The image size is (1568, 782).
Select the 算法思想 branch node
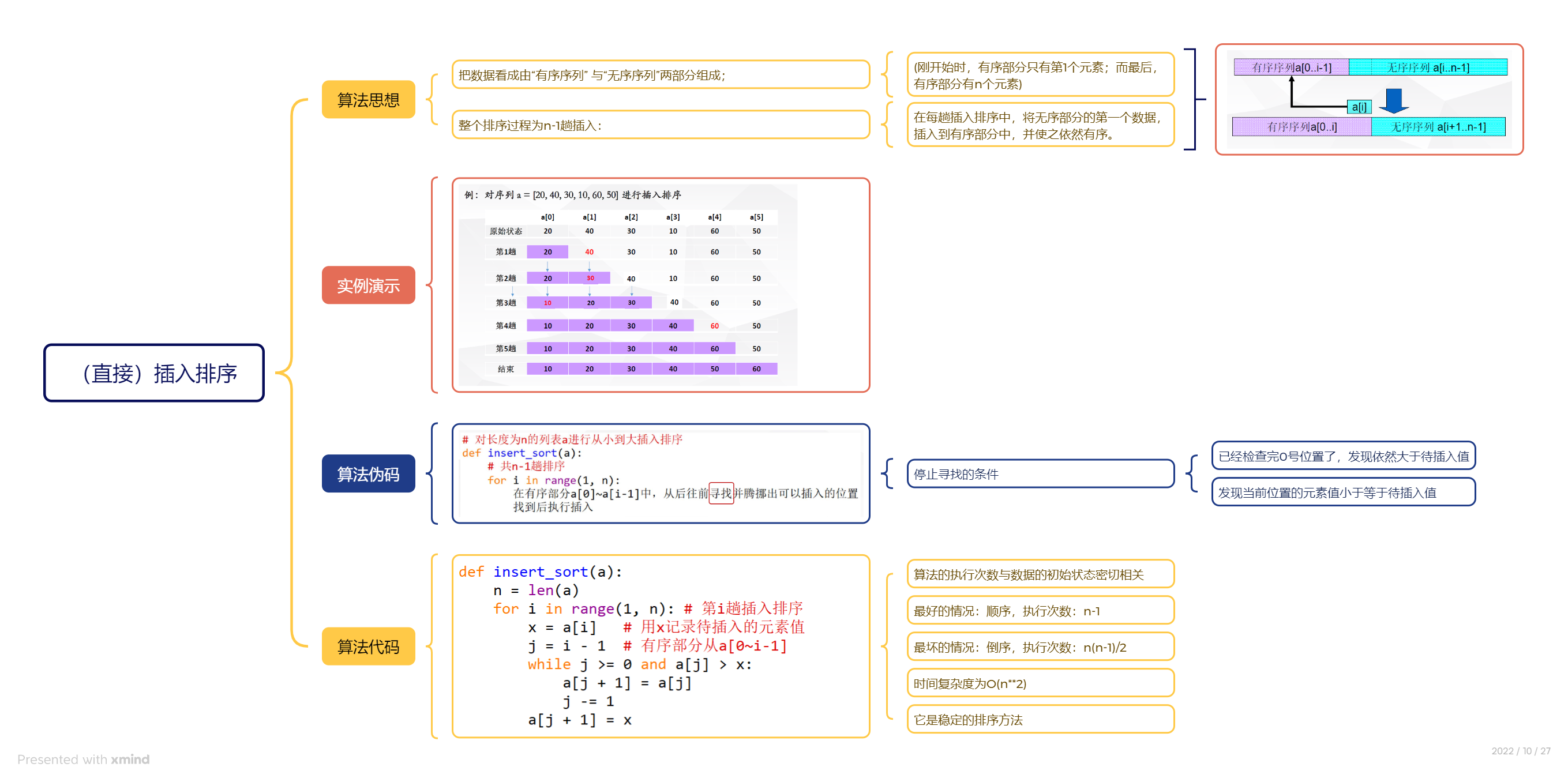click(368, 100)
